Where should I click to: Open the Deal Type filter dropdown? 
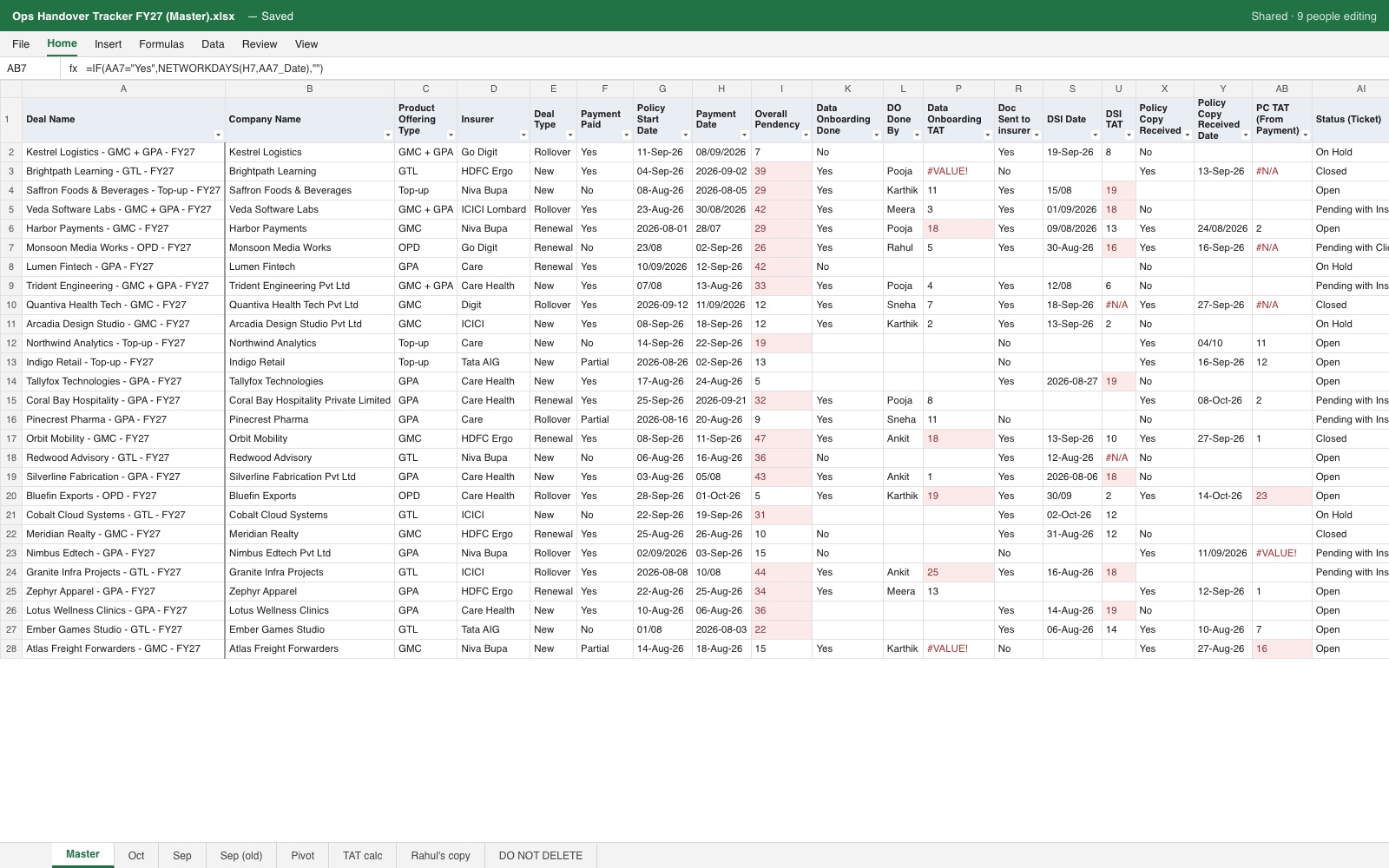click(569, 135)
